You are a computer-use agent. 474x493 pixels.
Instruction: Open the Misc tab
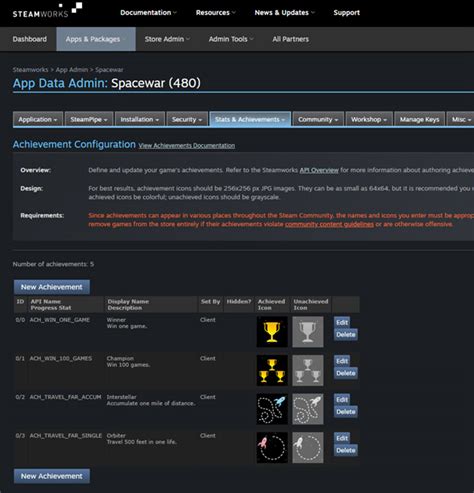461,119
